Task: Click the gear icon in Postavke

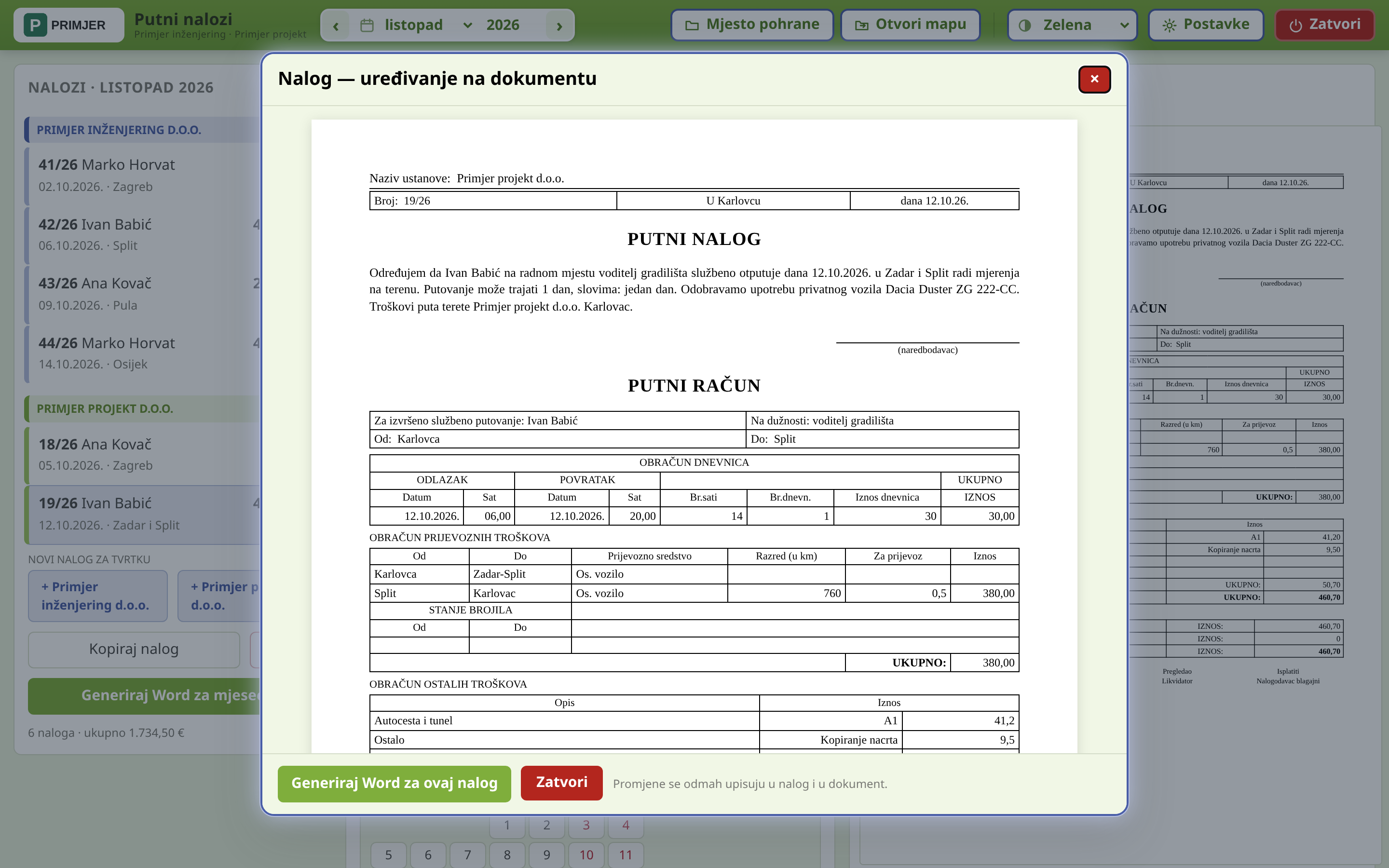Action: [x=1169, y=25]
